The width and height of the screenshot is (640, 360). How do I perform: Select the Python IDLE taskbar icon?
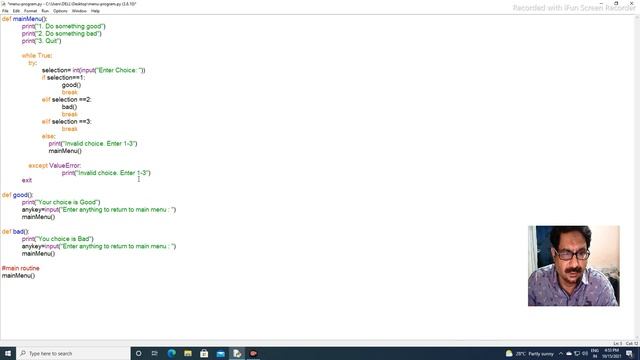(237, 353)
